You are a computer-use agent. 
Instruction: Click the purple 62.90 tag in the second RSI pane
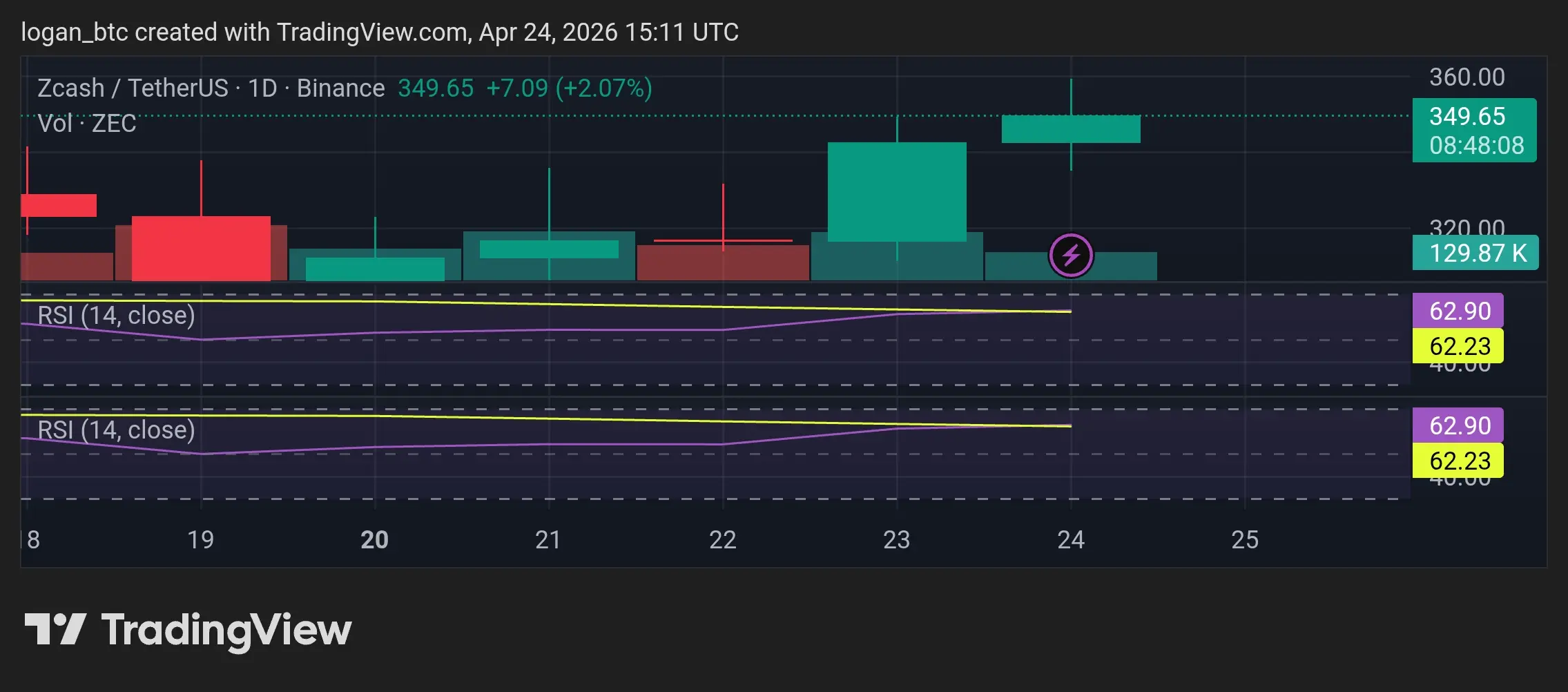(1458, 425)
